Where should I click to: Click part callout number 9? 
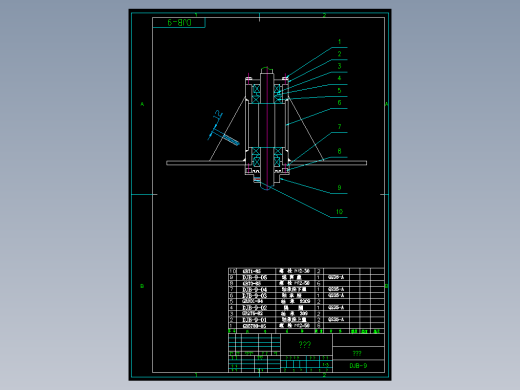[x=339, y=187]
